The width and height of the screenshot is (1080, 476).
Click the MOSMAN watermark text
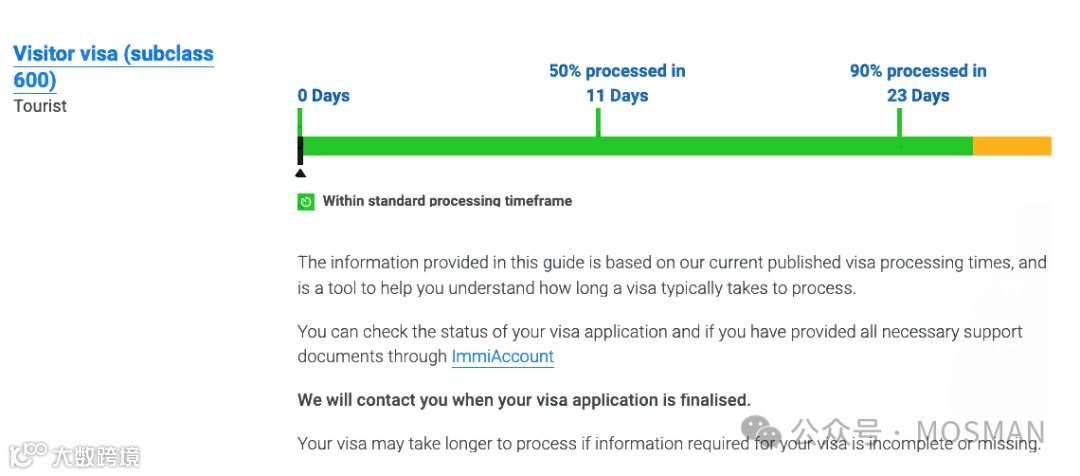[x=981, y=432]
